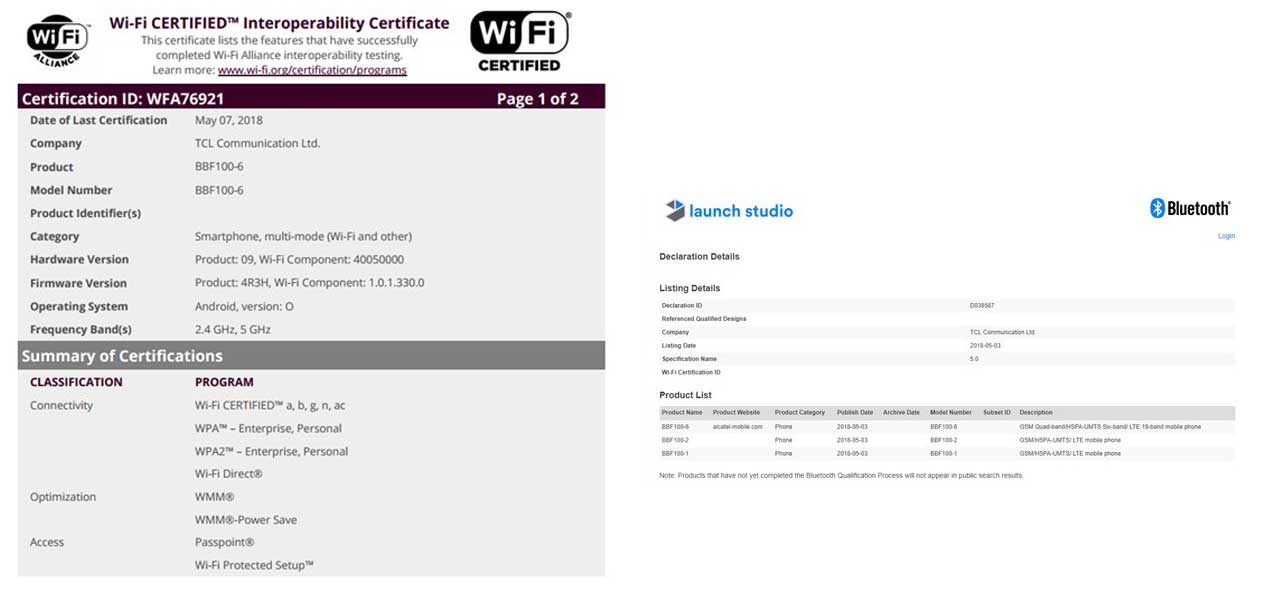The height and width of the screenshot is (592, 1280).
Task: Click the 'Product Identifier(s)' label
Action: [85, 213]
